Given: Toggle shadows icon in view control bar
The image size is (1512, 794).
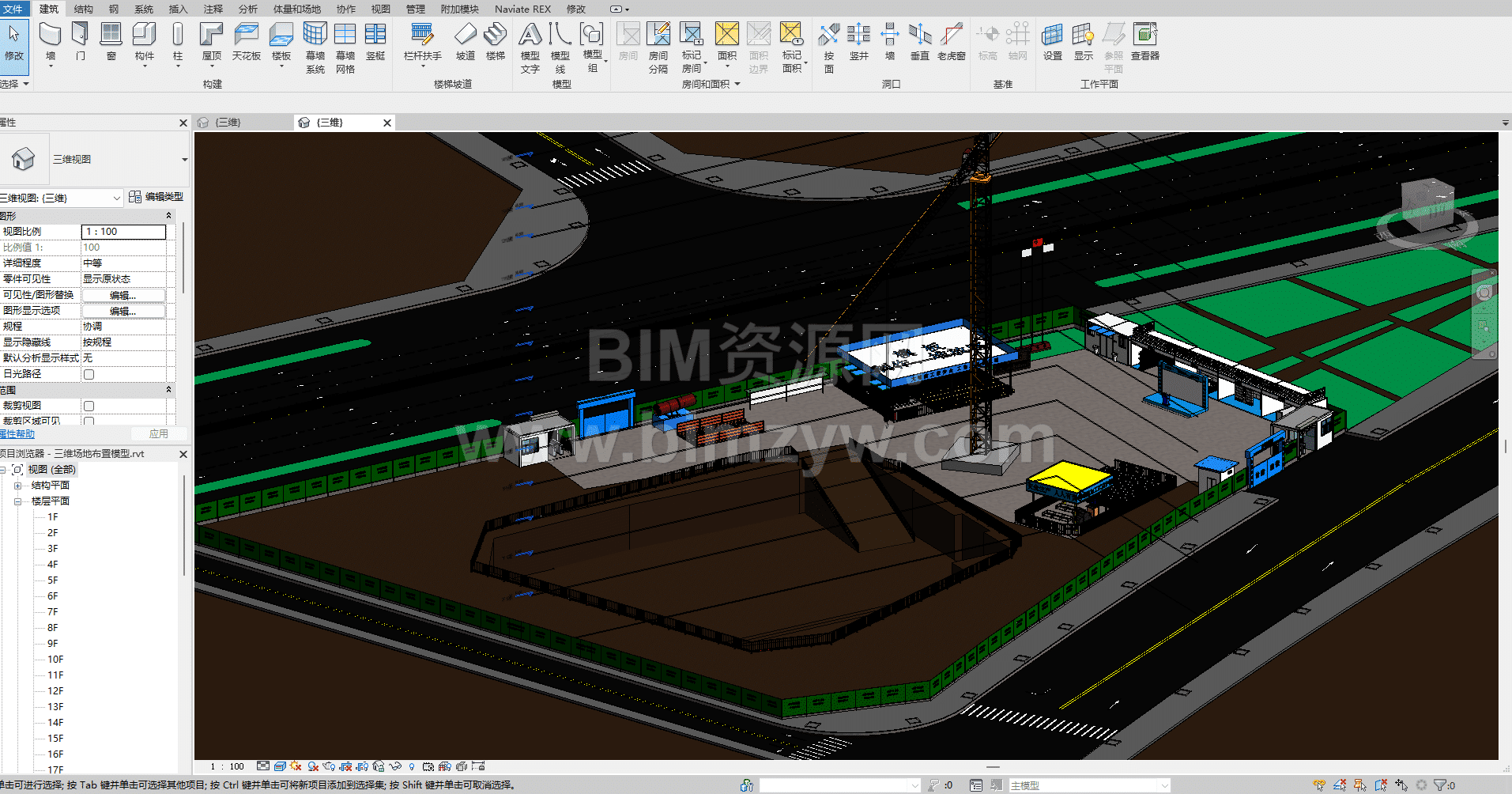Looking at the screenshot, I should click(x=313, y=766).
